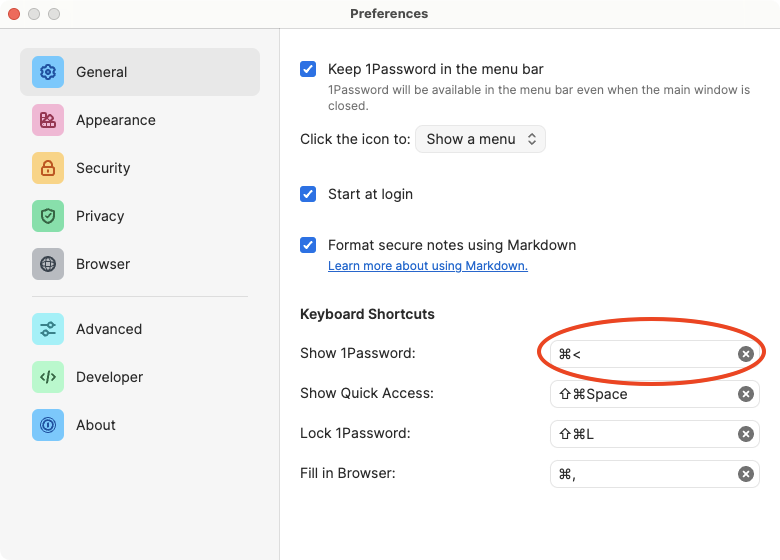The image size is (780, 560).
Task: Open the Security lock icon
Action: click(48, 168)
